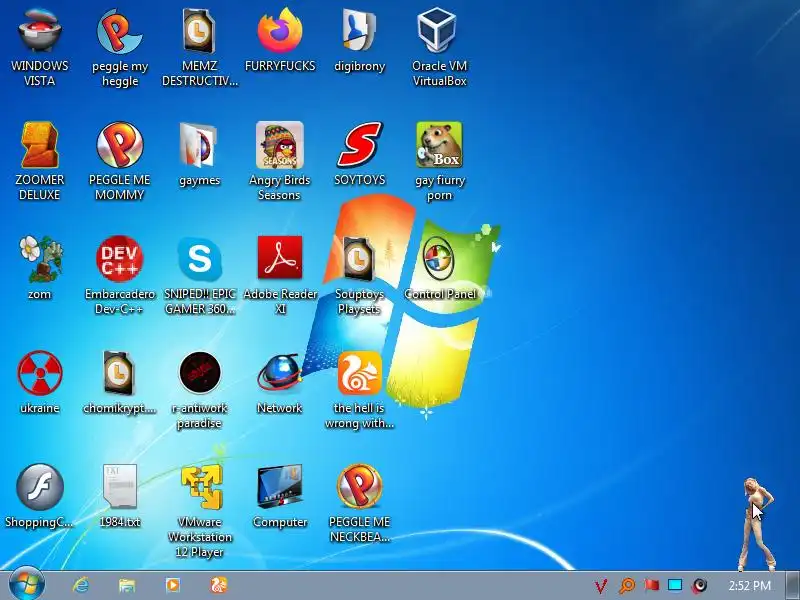Image resolution: width=800 pixels, height=600 pixels.
Task: Select the peggle my heggle shortcut
Action: click(119, 32)
